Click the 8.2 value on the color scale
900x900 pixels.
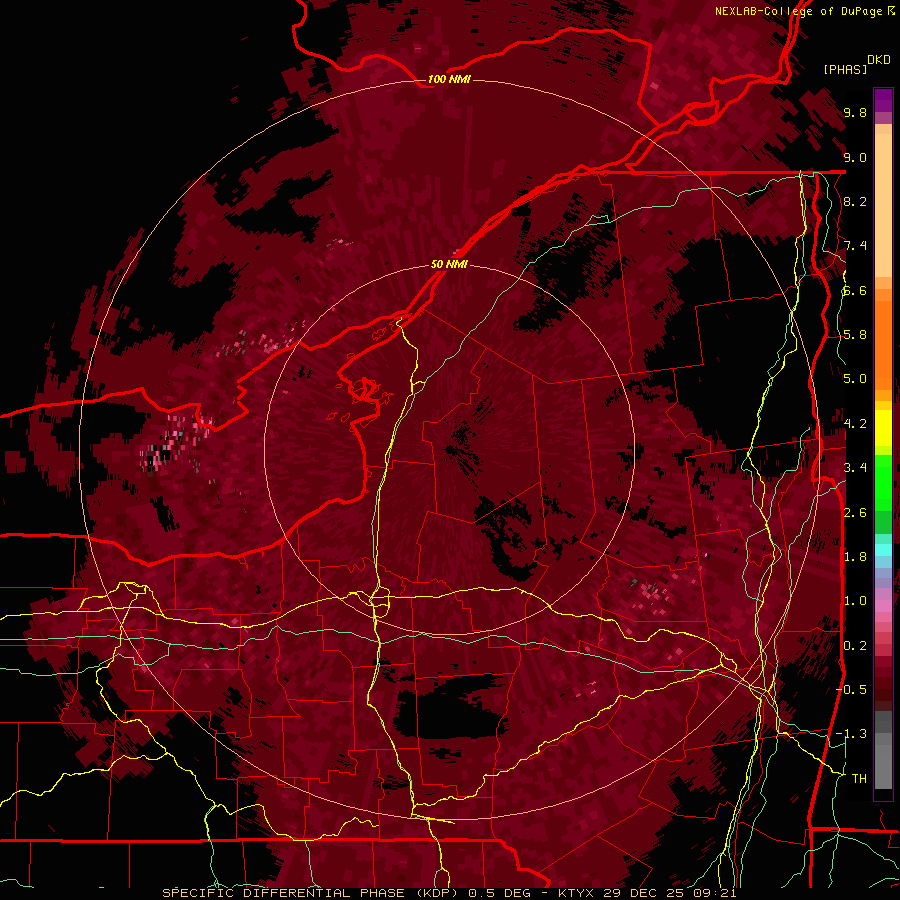click(x=855, y=202)
